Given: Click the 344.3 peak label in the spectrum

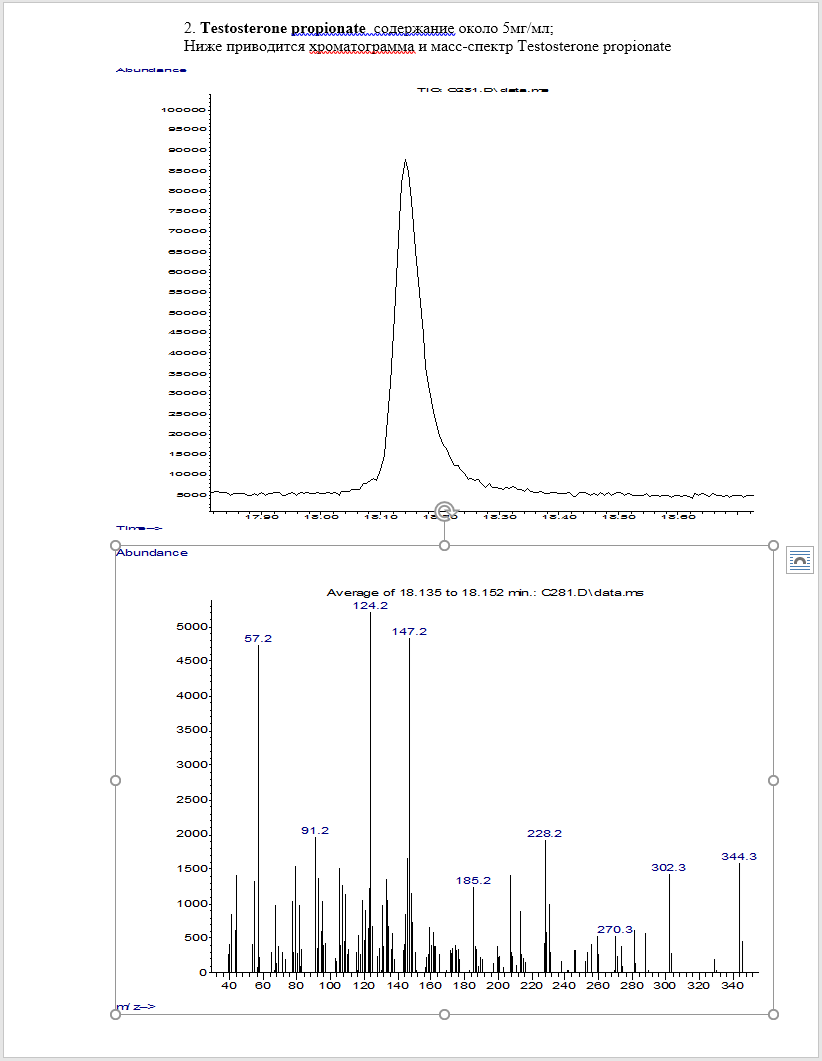Looking at the screenshot, I should (x=739, y=857).
